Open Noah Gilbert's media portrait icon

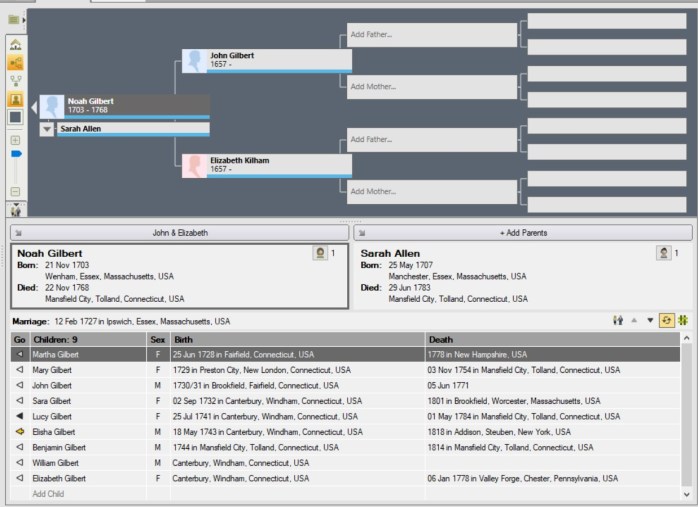click(321, 253)
